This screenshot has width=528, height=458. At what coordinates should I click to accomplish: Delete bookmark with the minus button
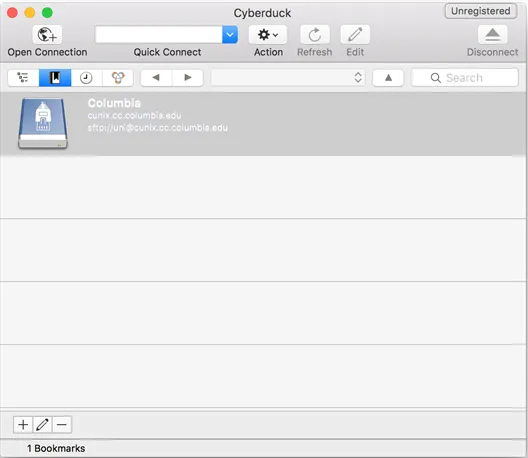coord(62,425)
